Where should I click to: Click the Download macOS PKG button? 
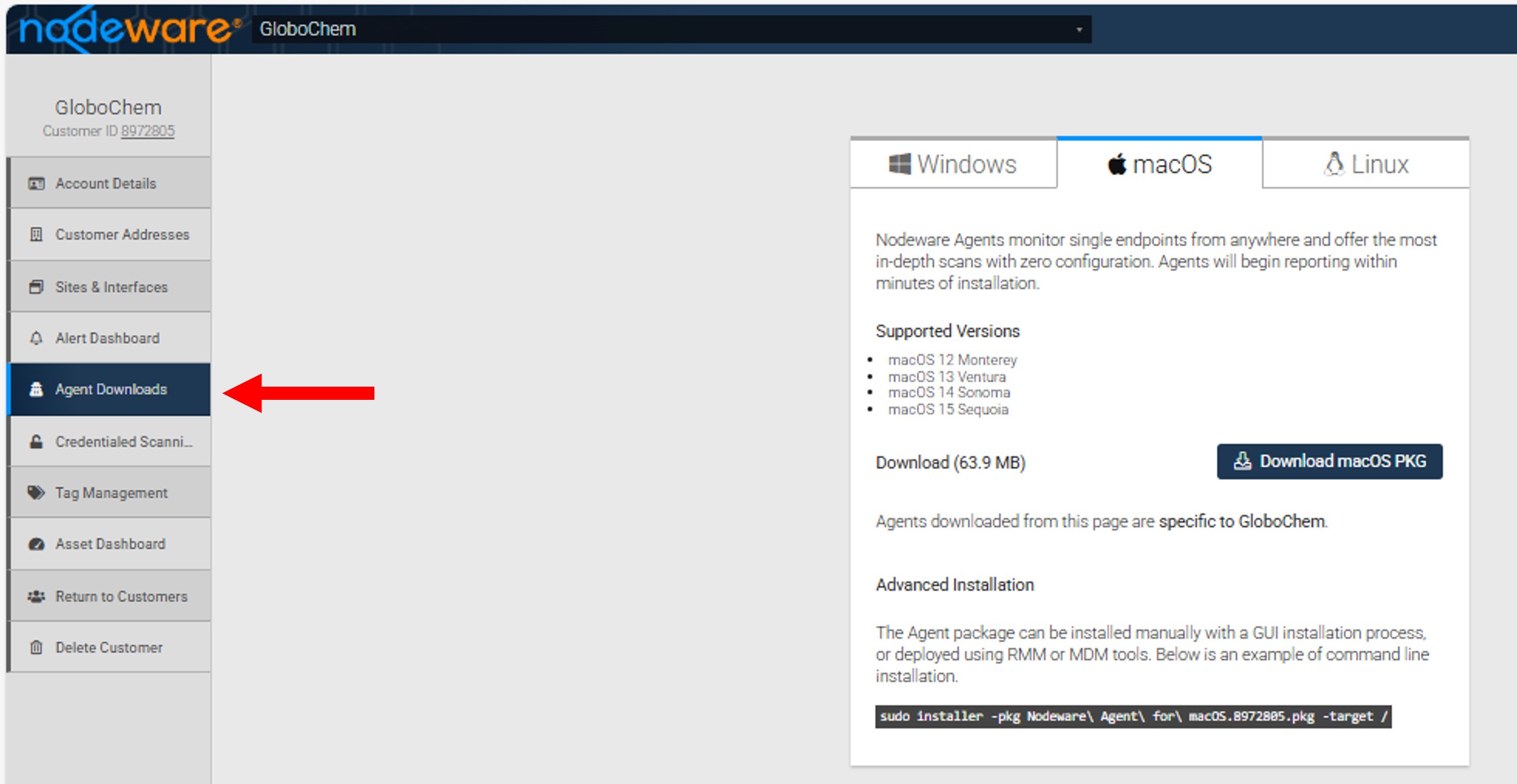(1330, 461)
